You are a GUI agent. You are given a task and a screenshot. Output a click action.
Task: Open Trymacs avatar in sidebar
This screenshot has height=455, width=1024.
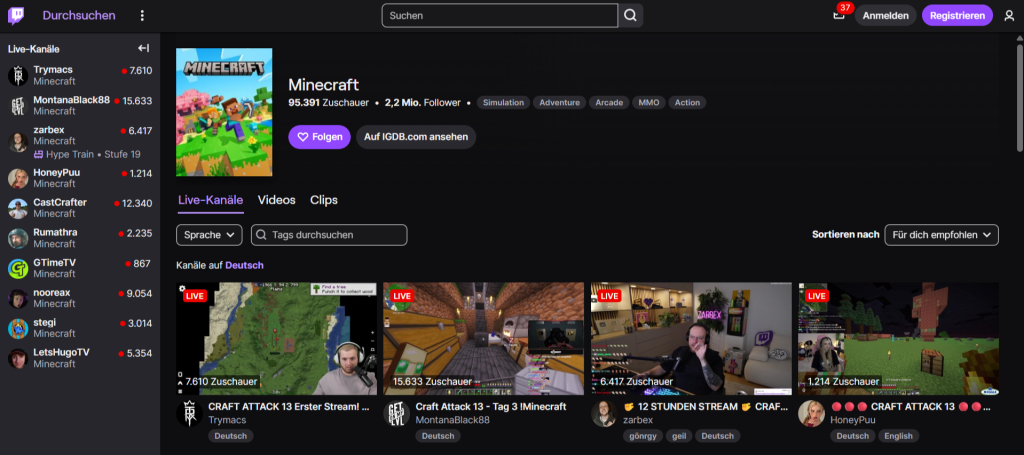click(18, 76)
